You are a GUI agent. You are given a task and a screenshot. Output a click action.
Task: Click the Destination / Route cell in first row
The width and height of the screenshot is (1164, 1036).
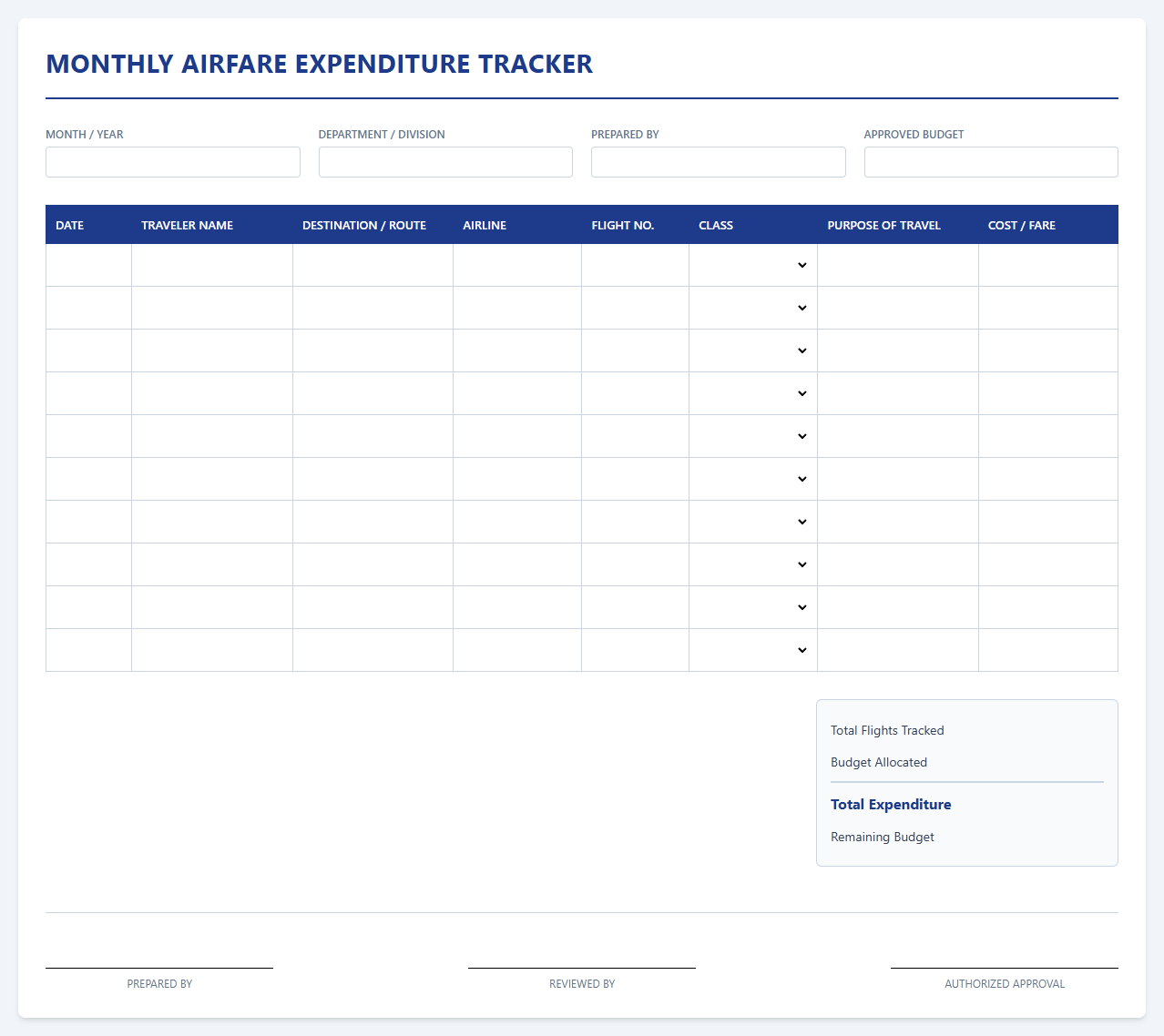click(373, 265)
